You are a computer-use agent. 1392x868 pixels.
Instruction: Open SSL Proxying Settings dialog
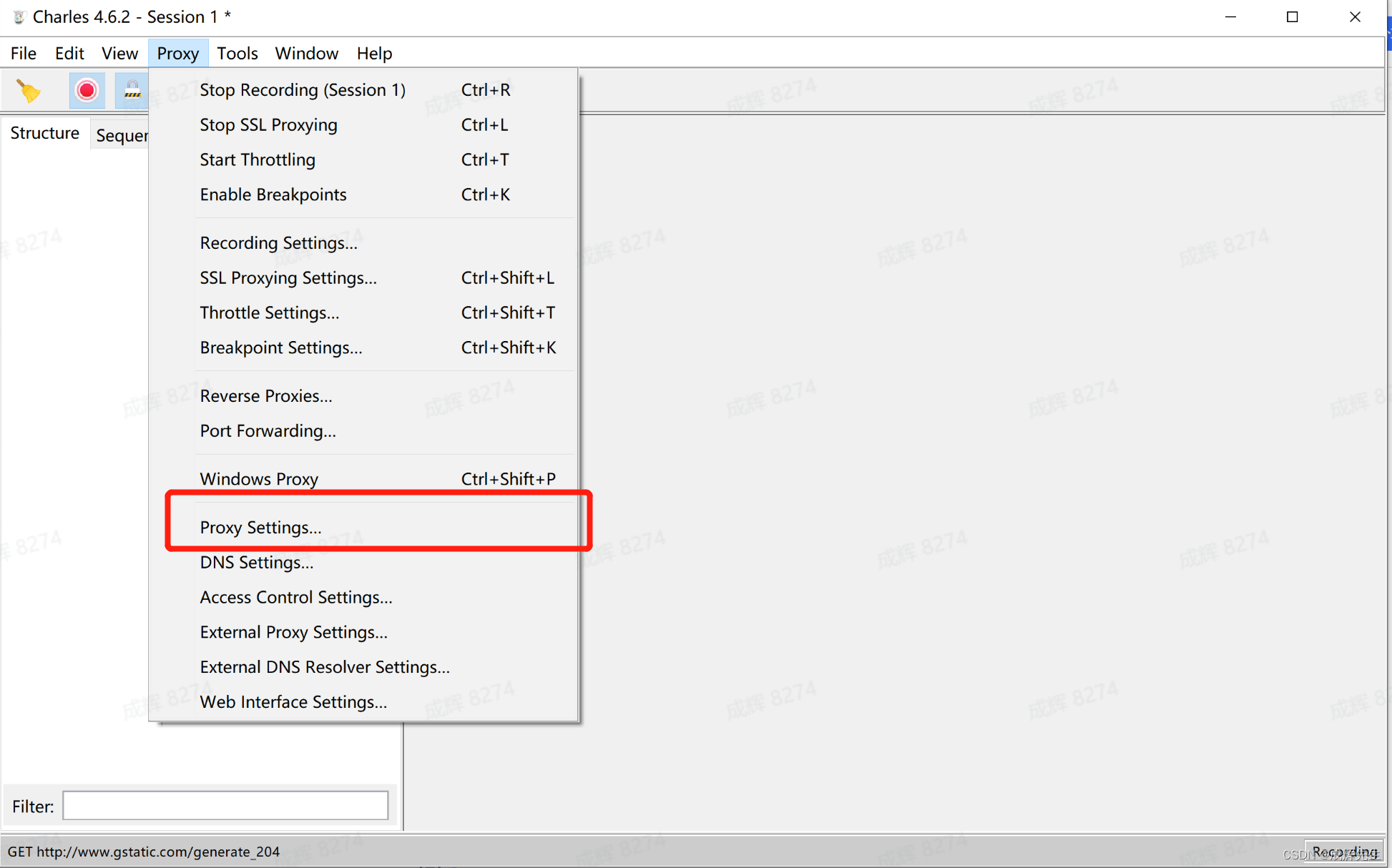pyautogui.click(x=288, y=277)
